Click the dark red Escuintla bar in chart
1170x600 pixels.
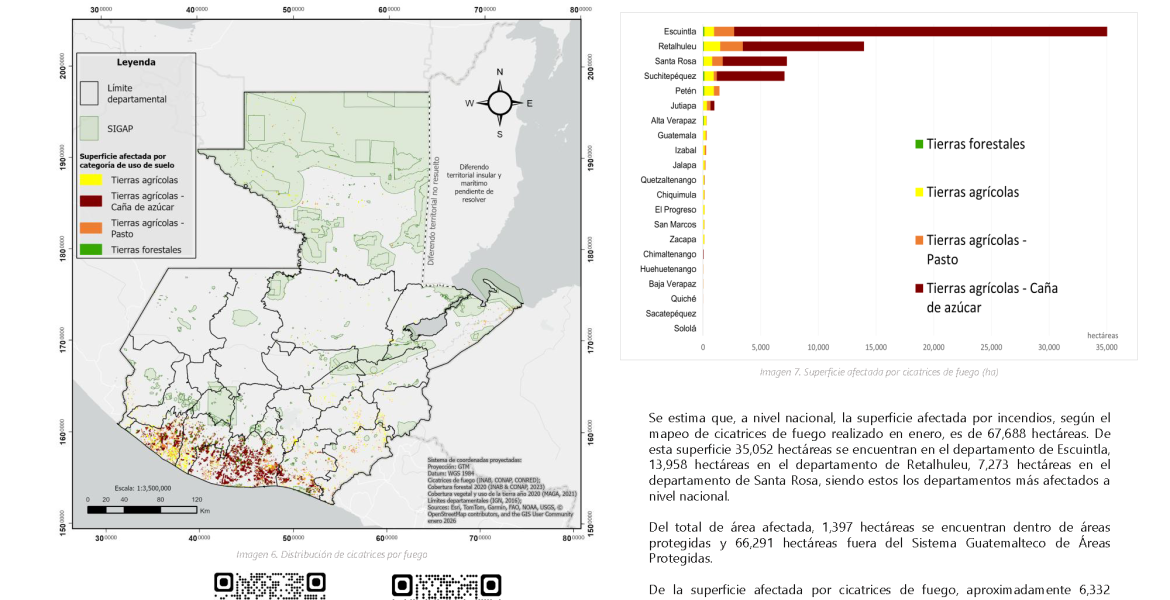(x=920, y=31)
